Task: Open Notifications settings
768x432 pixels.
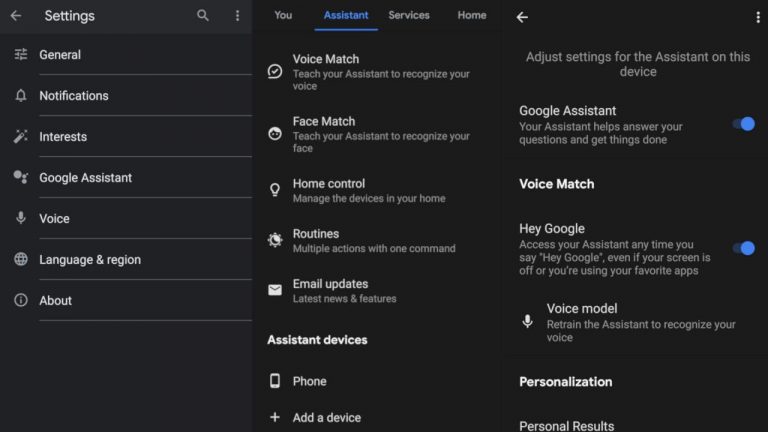Action: (x=126, y=96)
